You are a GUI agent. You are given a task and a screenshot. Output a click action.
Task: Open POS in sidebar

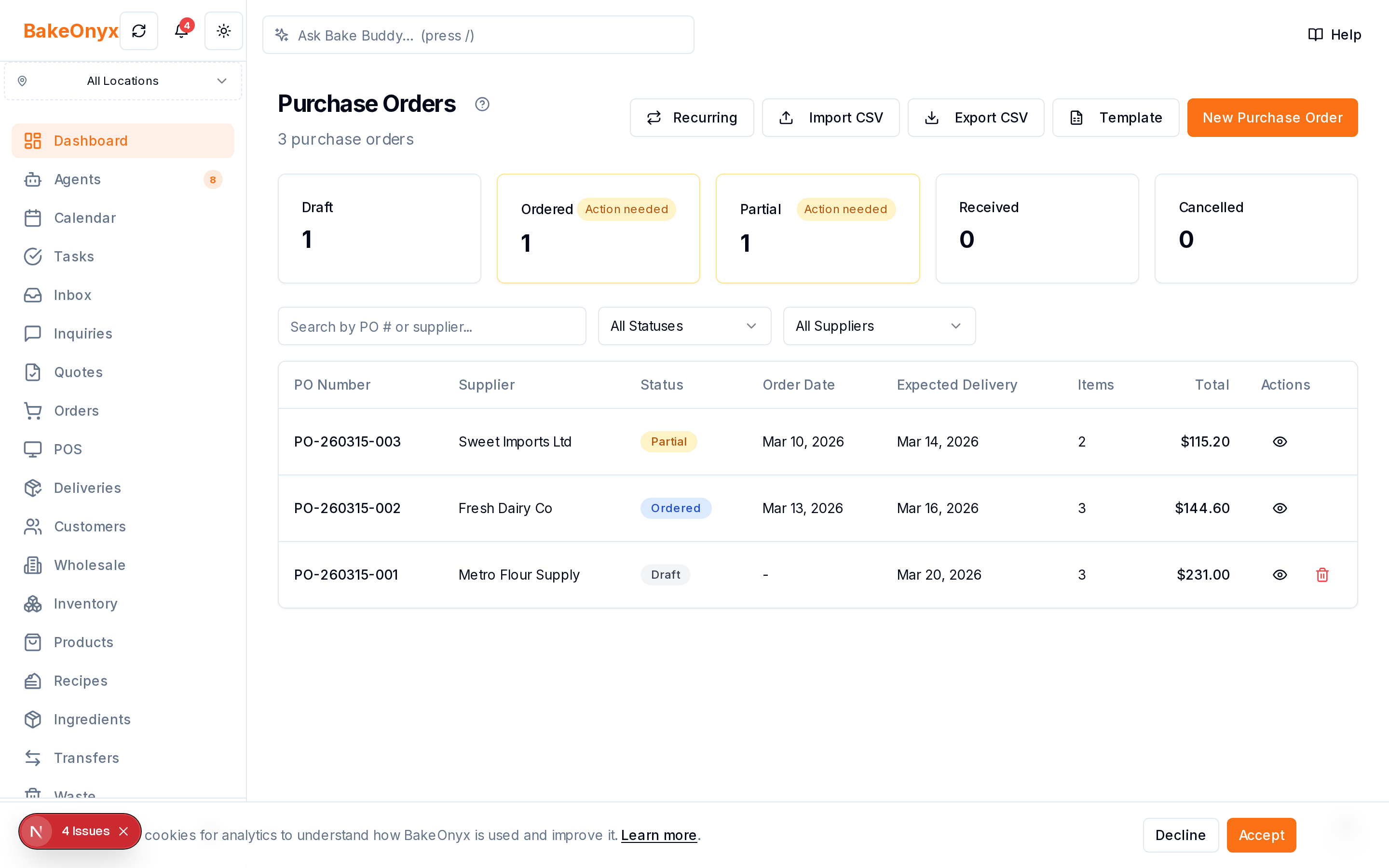[123, 449]
